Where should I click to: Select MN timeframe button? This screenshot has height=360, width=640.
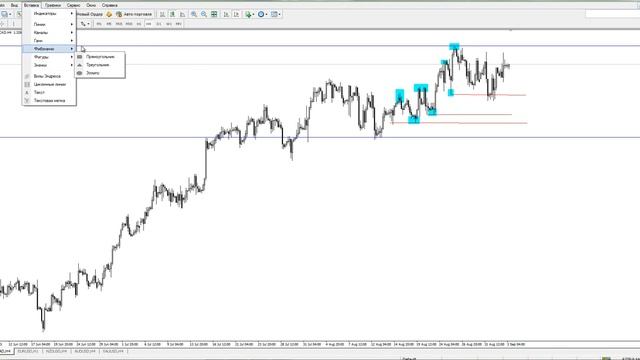point(178,24)
